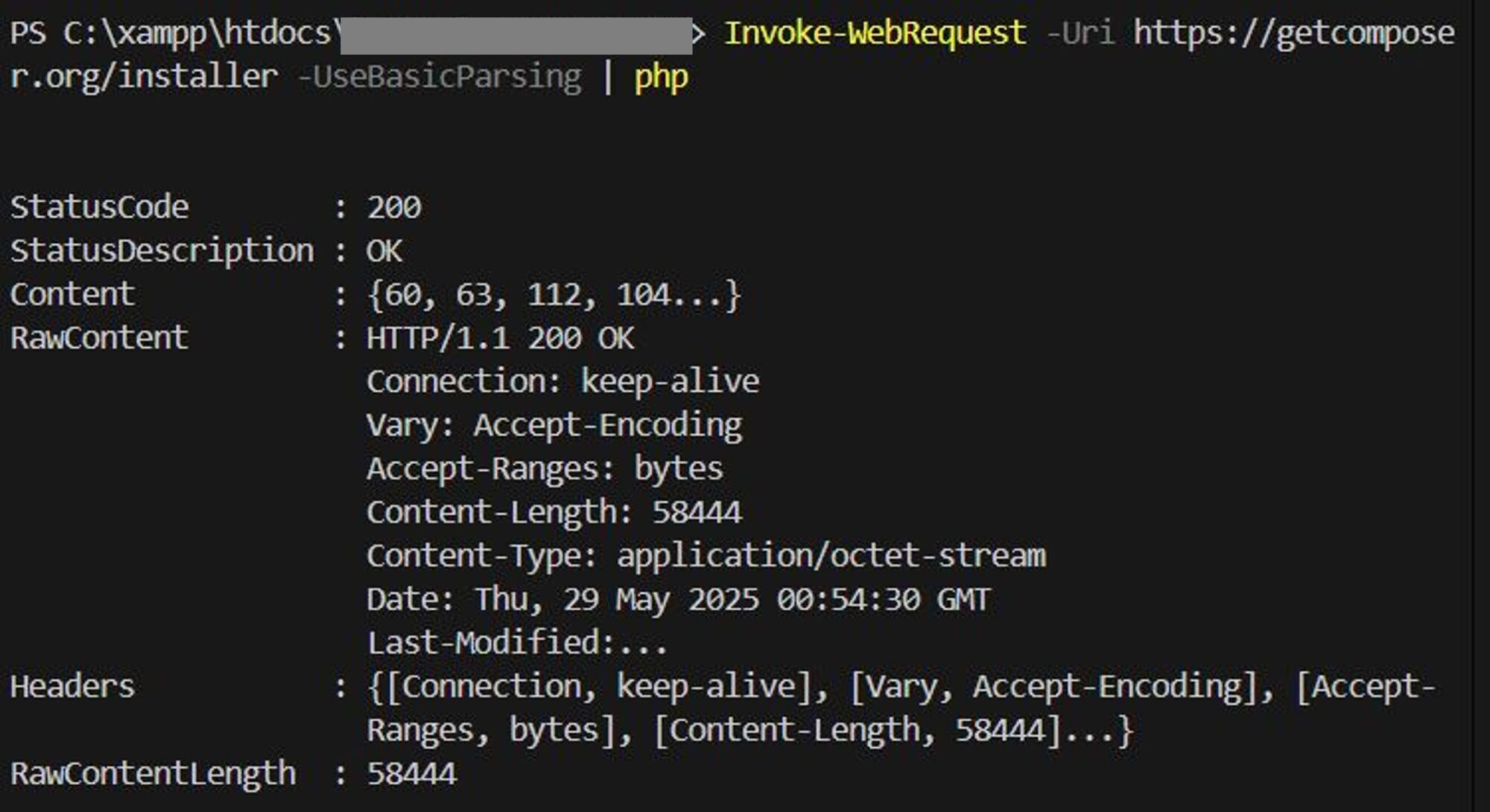The height and width of the screenshot is (812, 1490).
Task: Click the RawContentLength value 58444
Action: 412,774
